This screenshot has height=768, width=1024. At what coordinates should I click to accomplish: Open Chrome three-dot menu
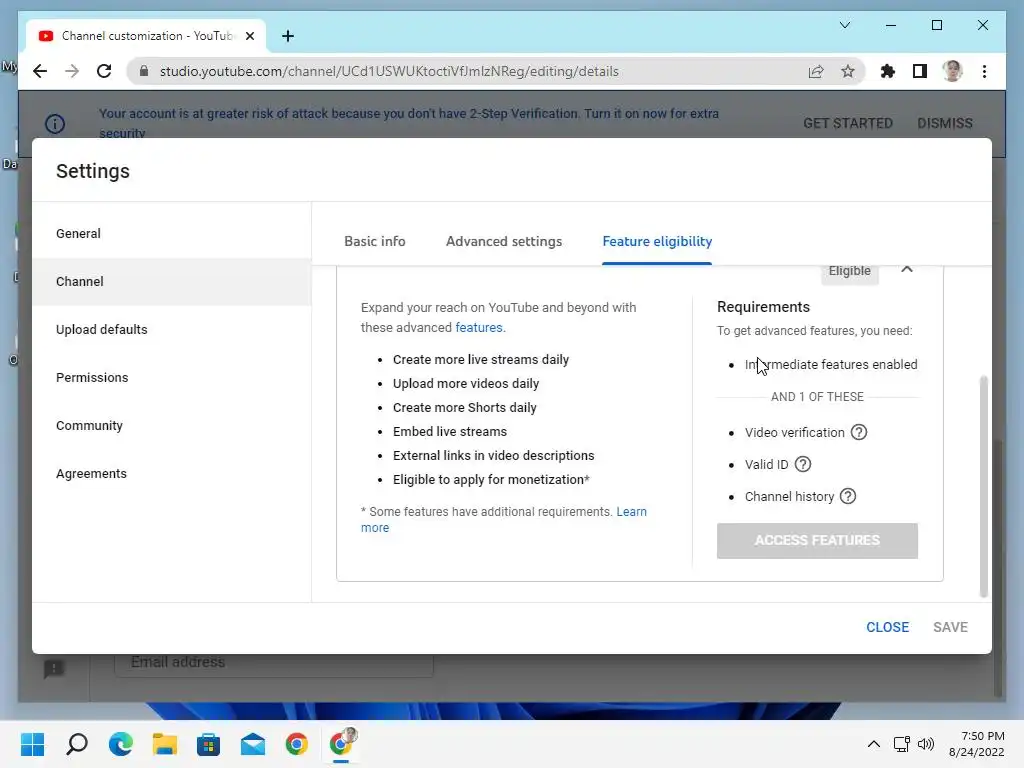pos(984,71)
